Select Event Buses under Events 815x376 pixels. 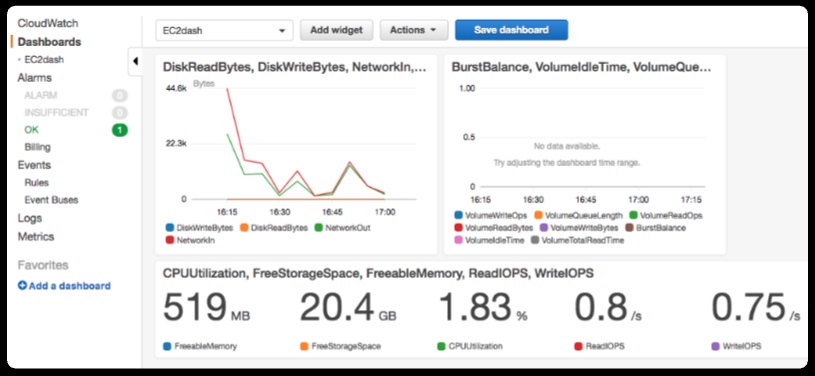[51, 200]
